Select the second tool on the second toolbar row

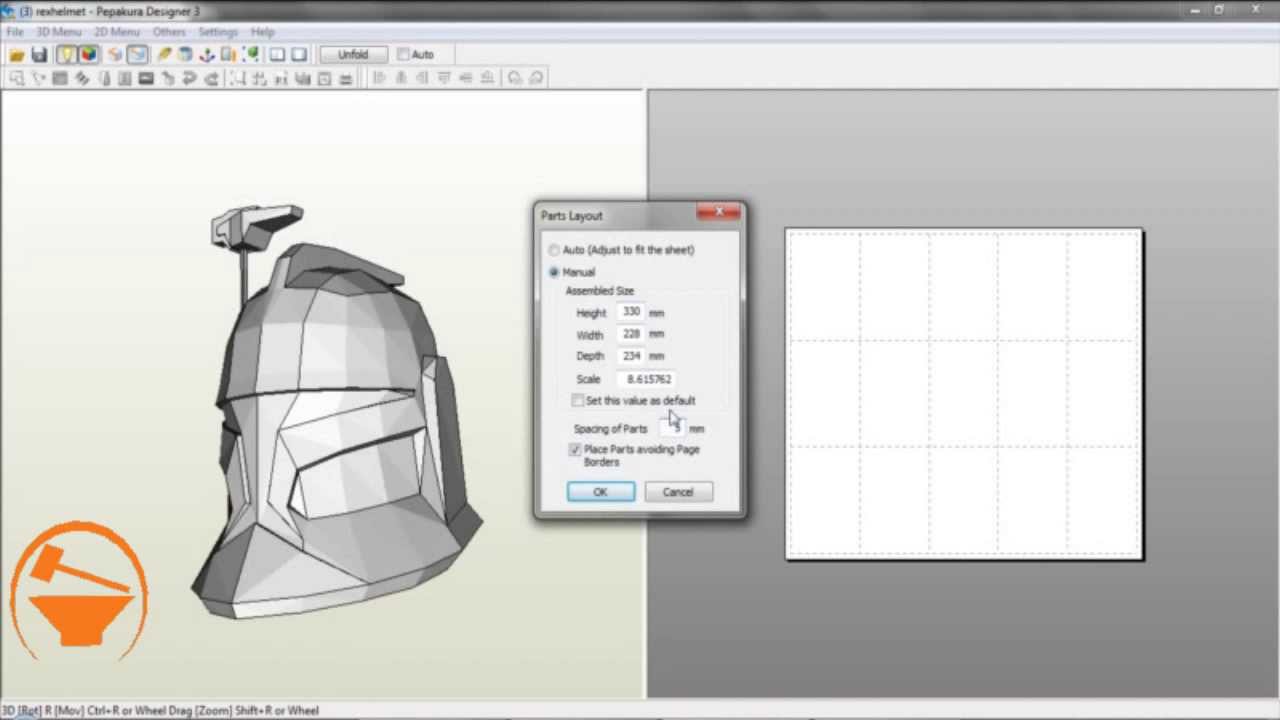(x=38, y=78)
